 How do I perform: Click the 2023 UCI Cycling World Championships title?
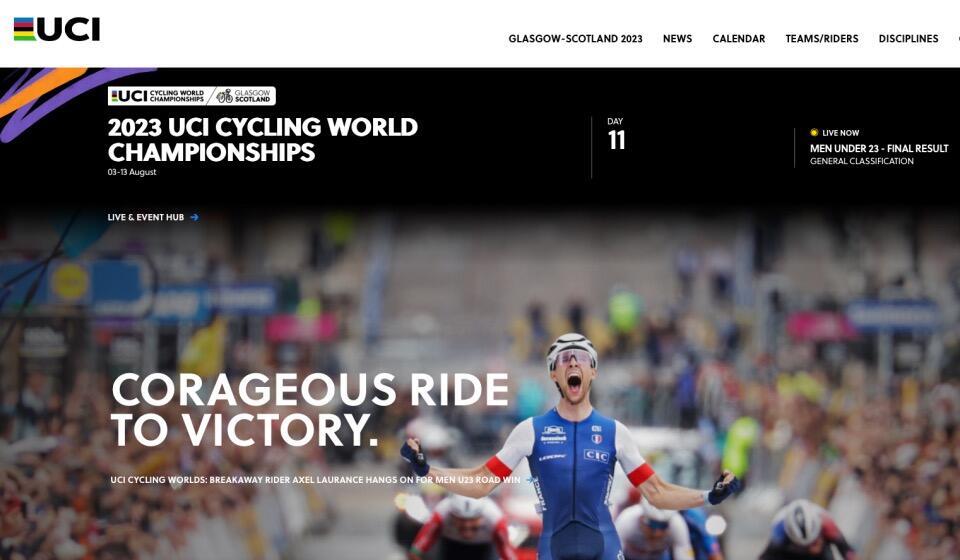(263, 140)
